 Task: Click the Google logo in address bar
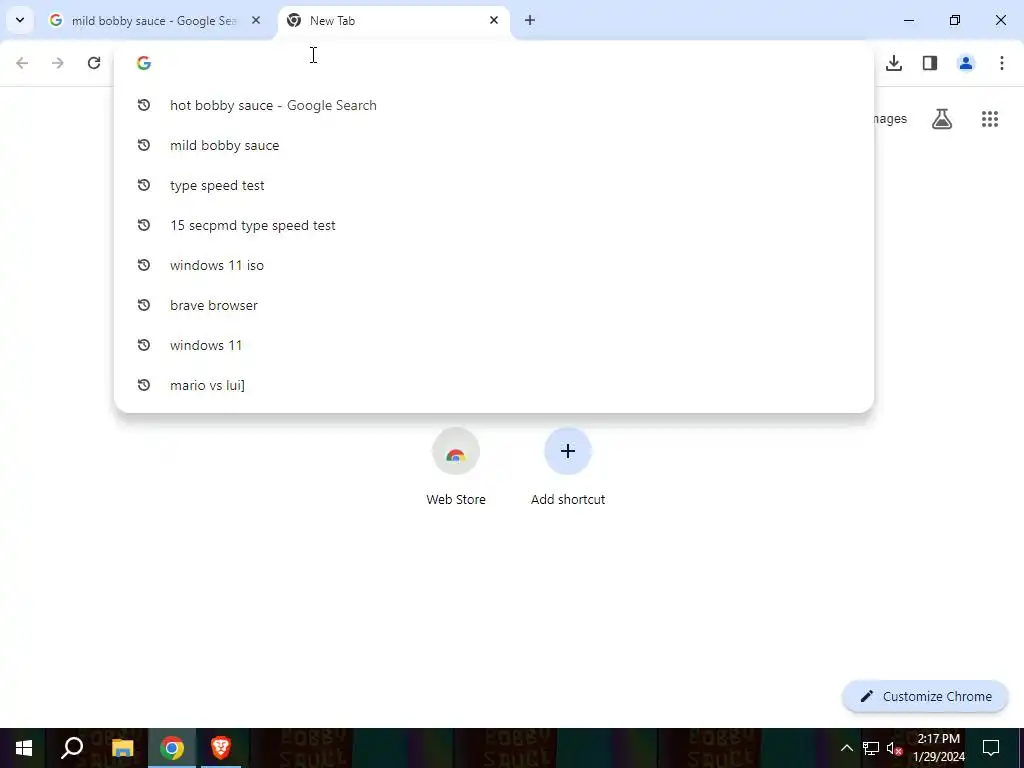pyautogui.click(x=144, y=63)
